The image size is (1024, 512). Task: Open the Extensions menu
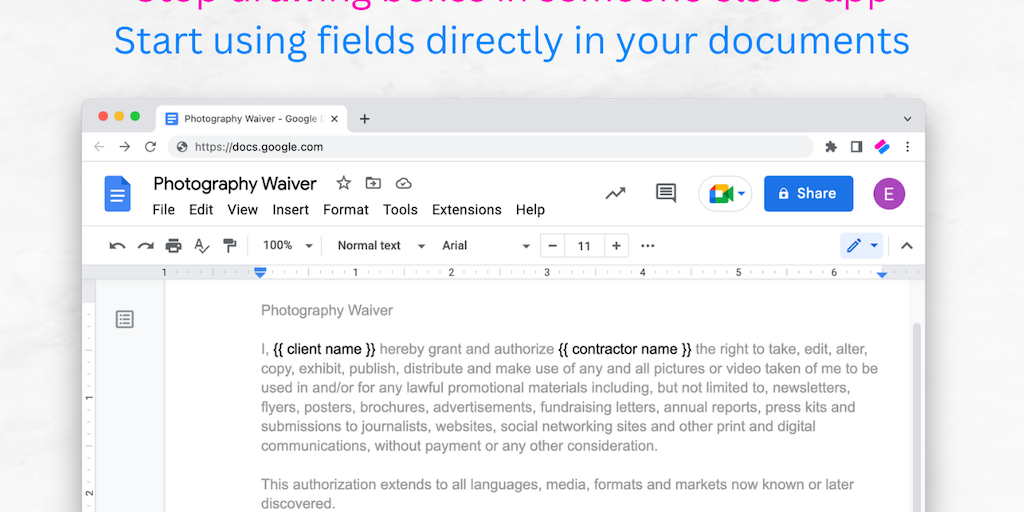tap(466, 210)
